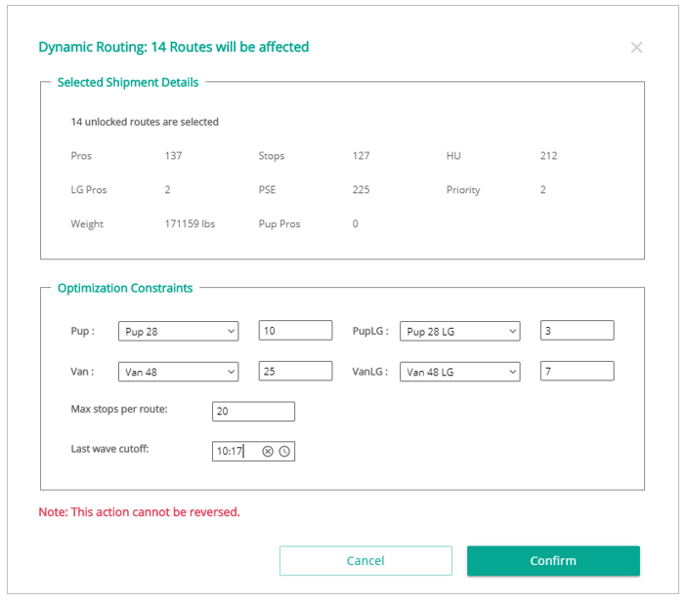This screenshot has height=602, width=688.
Task: Click the weight value 171159 lbs
Action: pyautogui.click(x=190, y=224)
